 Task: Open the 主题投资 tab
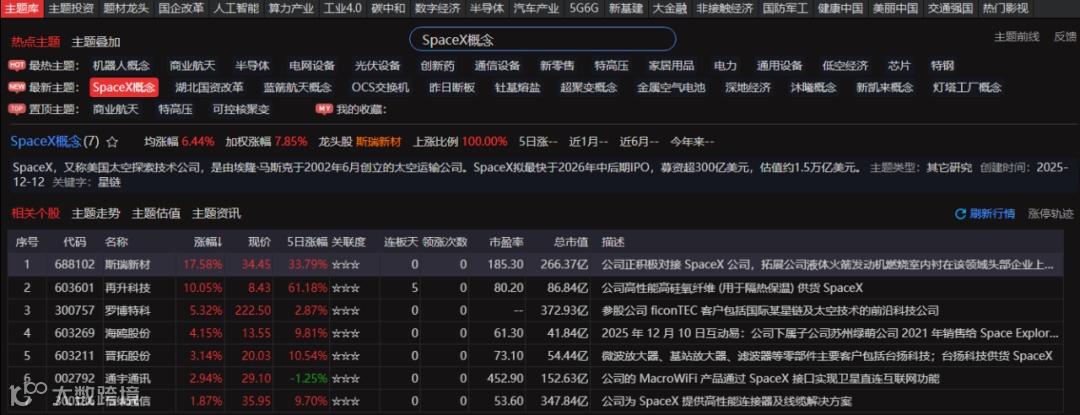[x=71, y=8]
